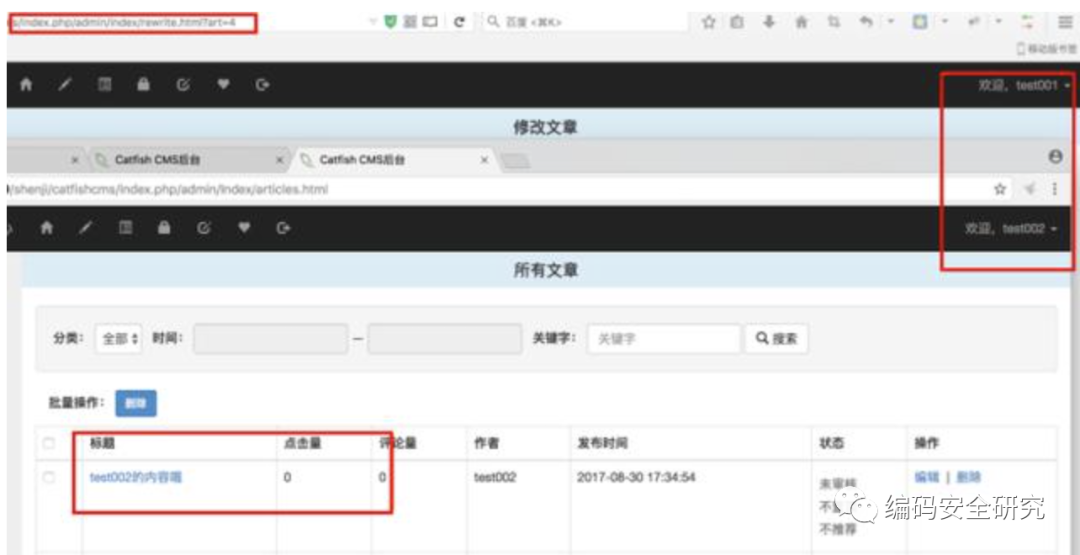Click the 点击量 column header
The height and width of the screenshot is (555, 1080).
coord(302,443)
